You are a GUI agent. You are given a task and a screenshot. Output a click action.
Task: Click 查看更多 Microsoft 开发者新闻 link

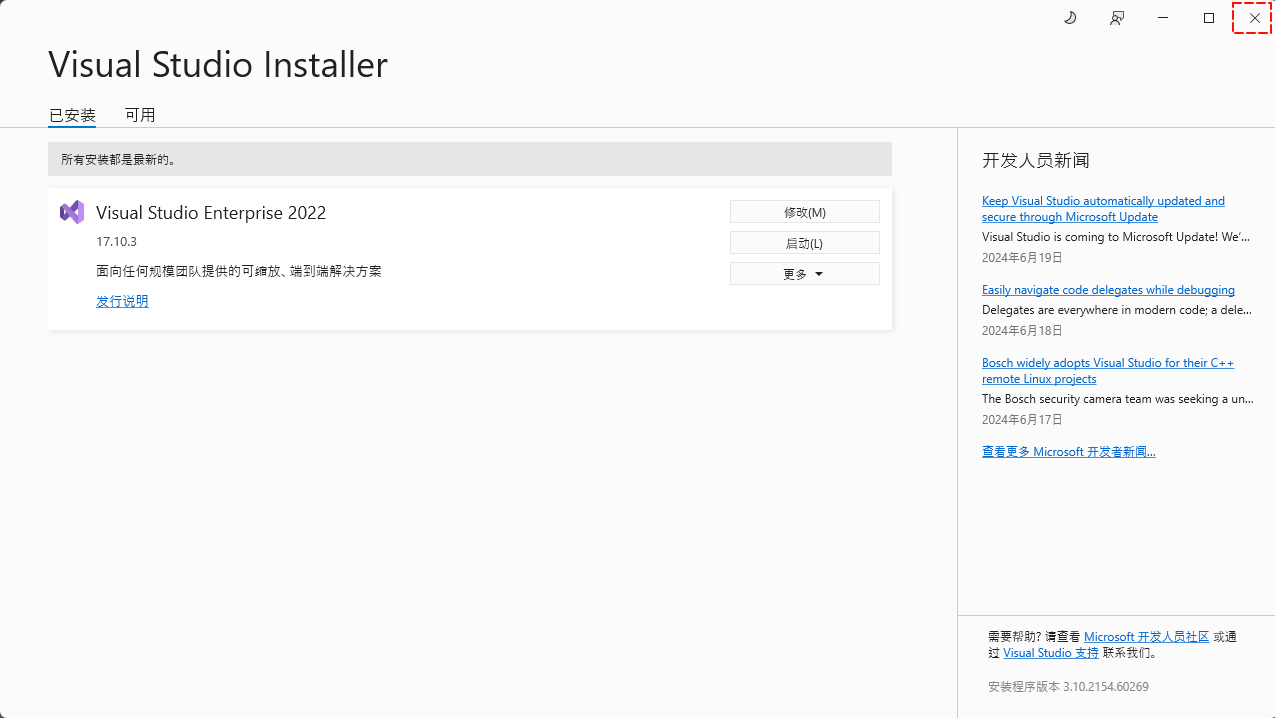tap(1068, 452)
